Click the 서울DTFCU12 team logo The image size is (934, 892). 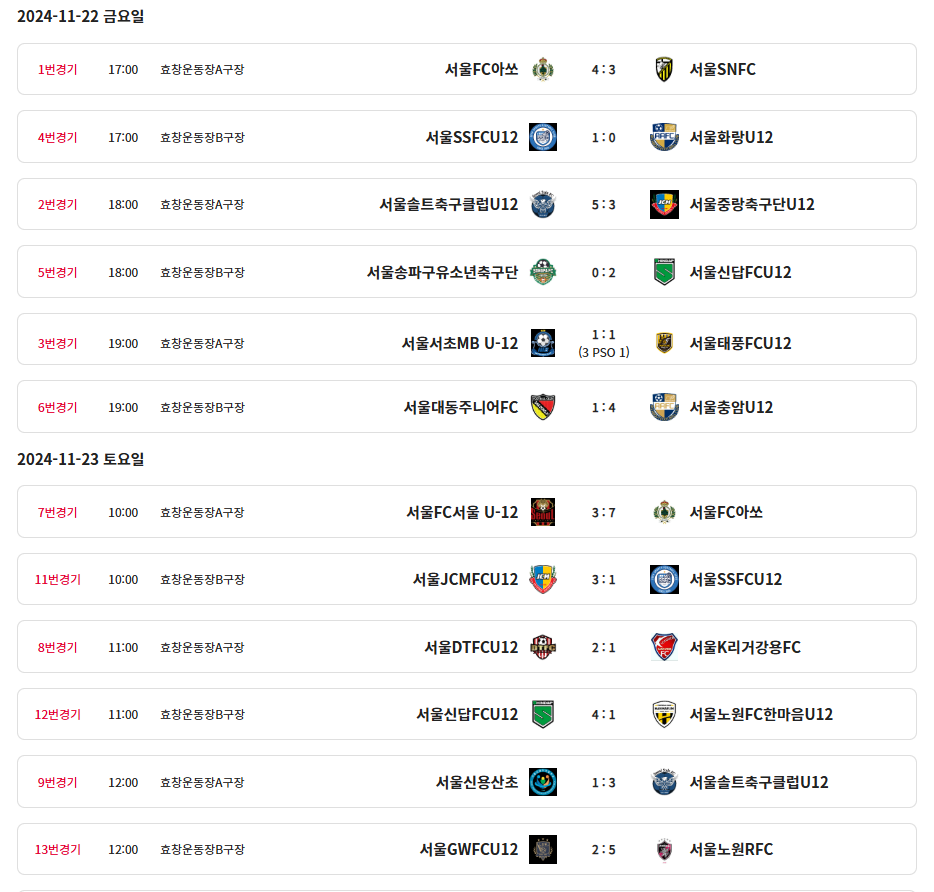coord(543,647)
